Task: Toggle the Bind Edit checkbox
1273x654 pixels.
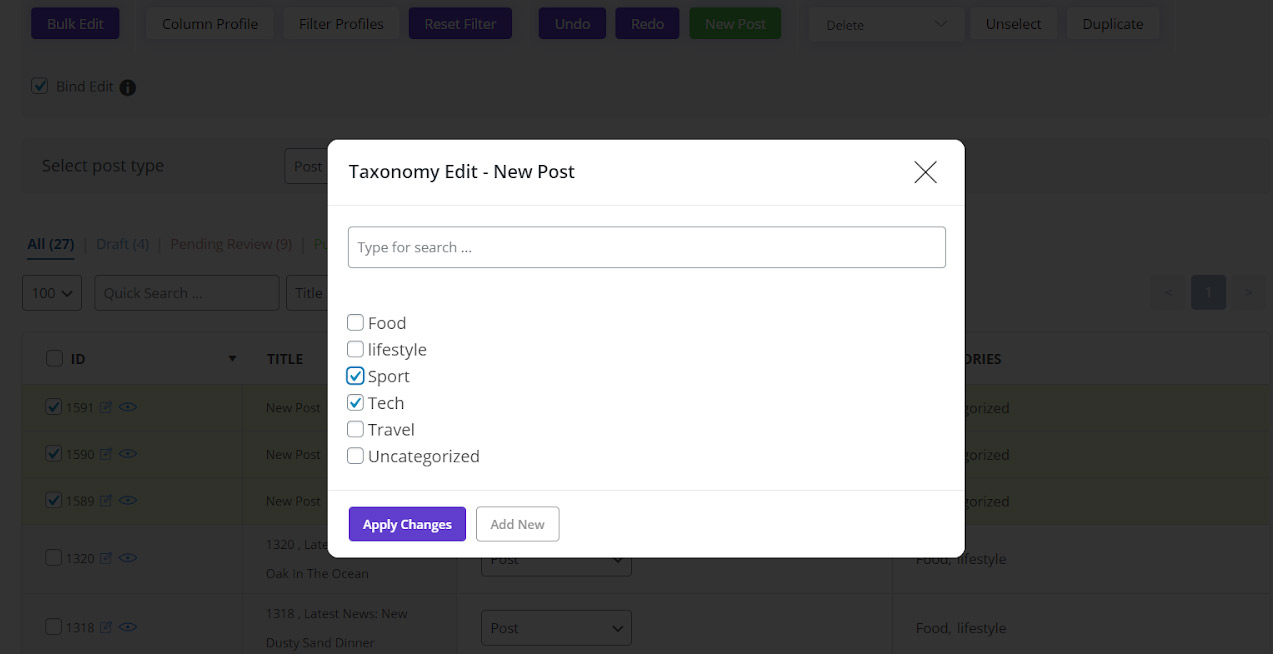Action: pos(40,86)
